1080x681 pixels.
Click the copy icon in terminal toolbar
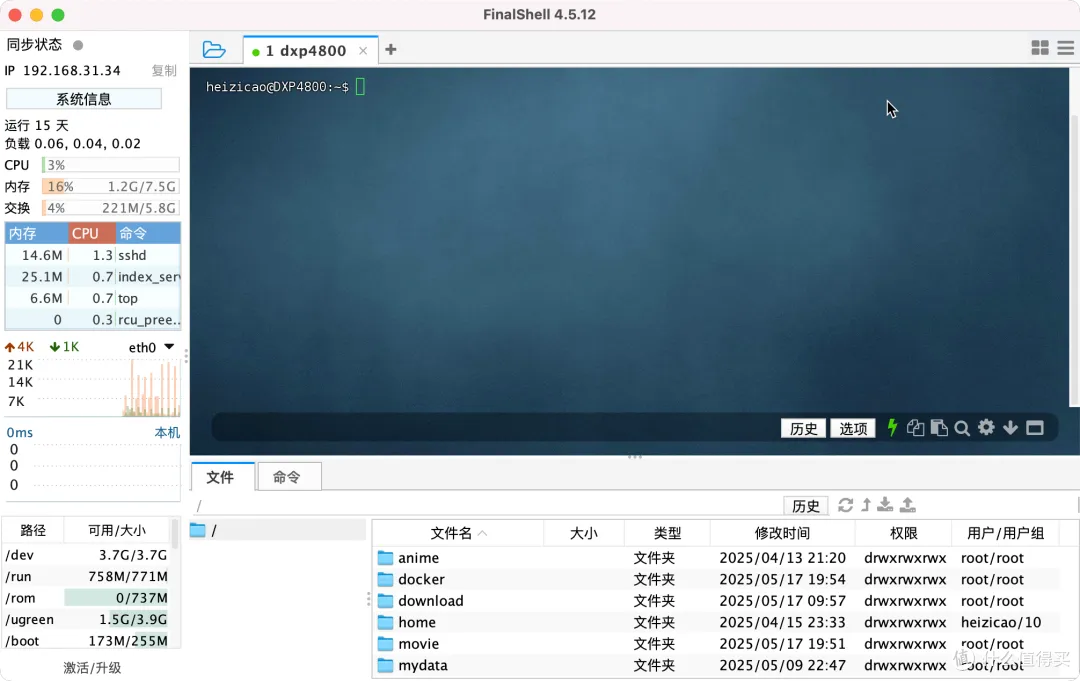tap(915, 428)
